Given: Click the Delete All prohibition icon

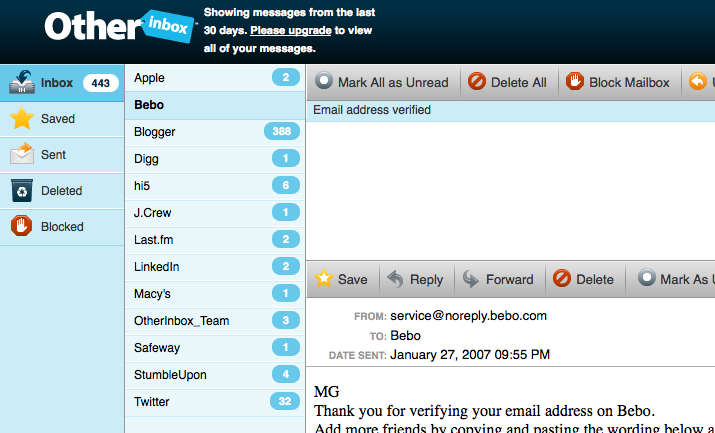Looking at the screenshot, I should pos(477,82).
